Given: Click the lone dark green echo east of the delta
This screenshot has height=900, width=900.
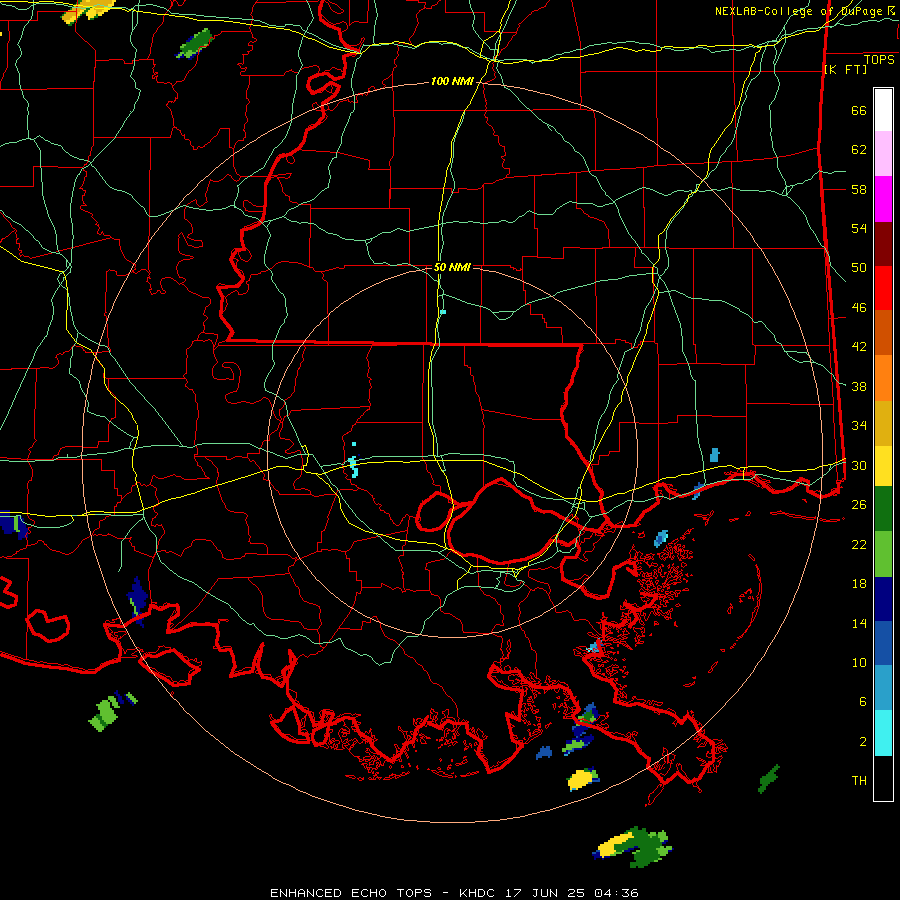Looking at the screenshot, I should point(769,779).
